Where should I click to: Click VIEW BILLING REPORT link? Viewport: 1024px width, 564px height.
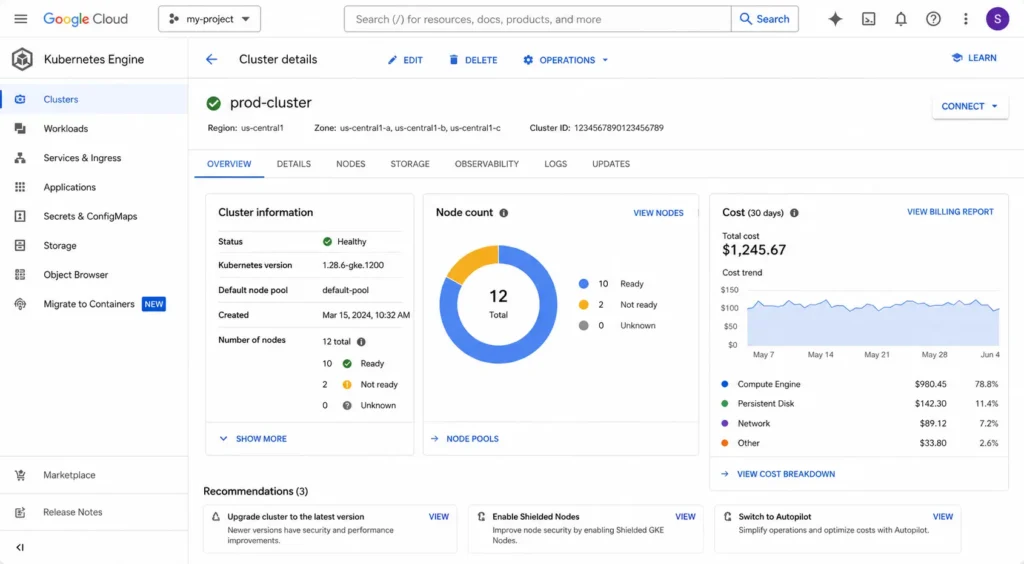(x=950, y=212)
